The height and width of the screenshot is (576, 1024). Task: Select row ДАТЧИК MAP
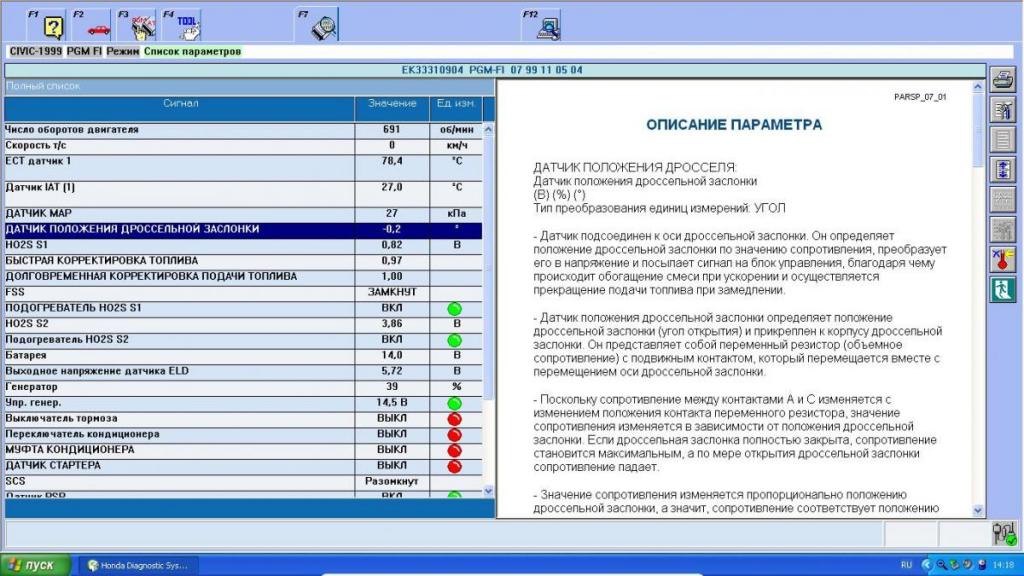click(x=243, y=214)
